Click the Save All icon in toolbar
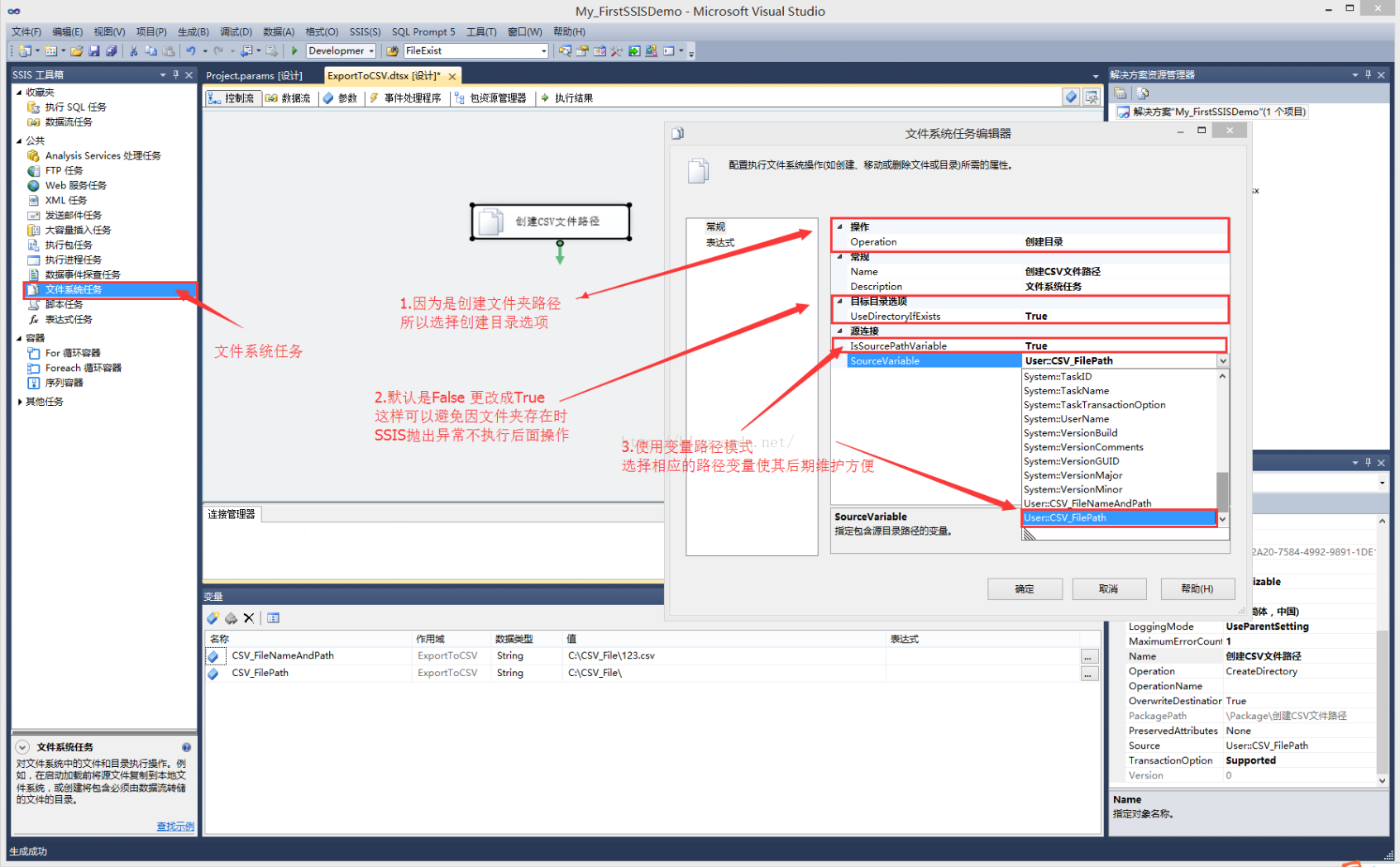 (112, 51)
